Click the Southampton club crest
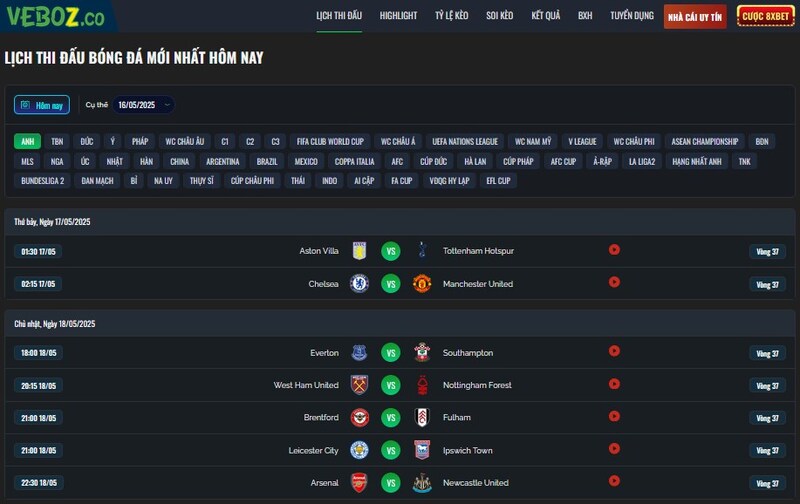 pos(422,352)
